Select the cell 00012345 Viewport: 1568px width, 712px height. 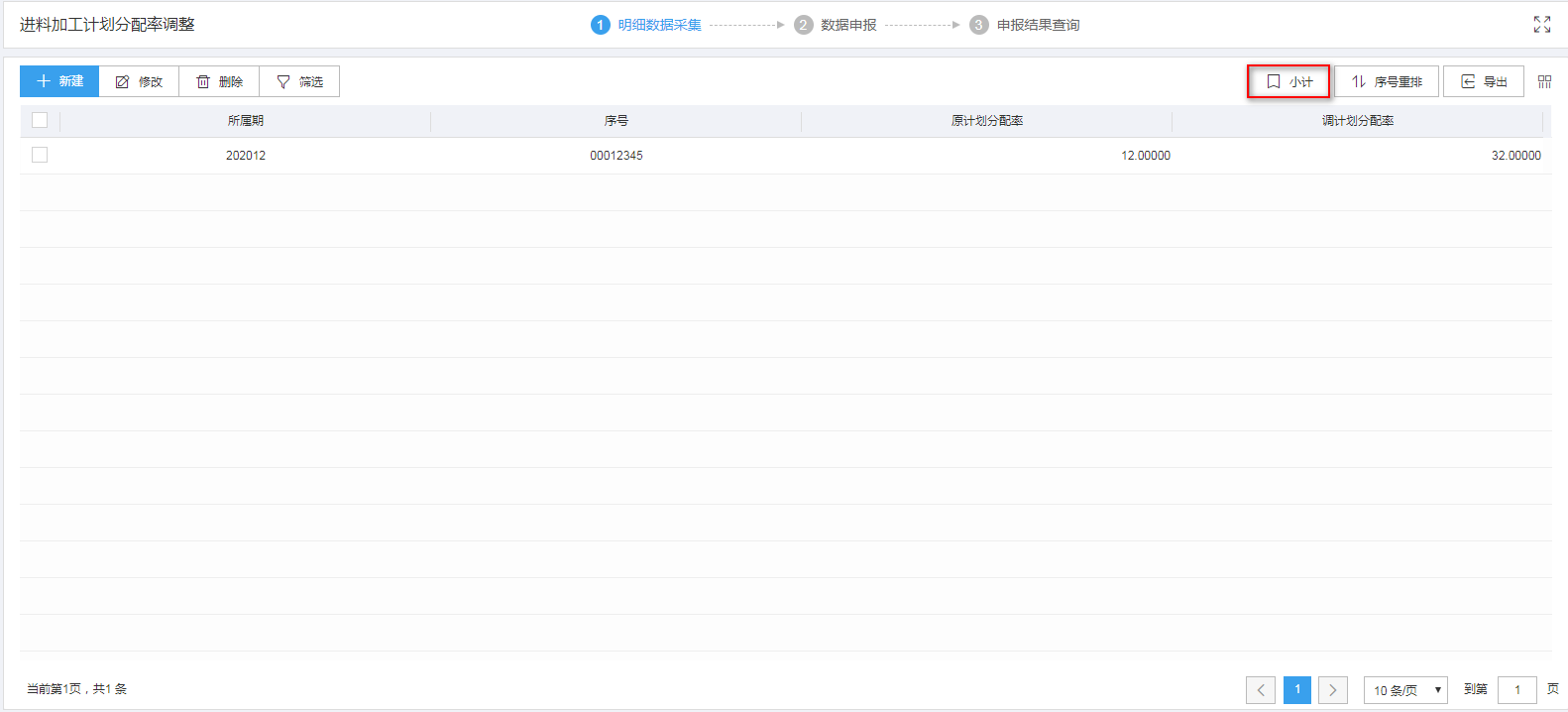point(616,156)
